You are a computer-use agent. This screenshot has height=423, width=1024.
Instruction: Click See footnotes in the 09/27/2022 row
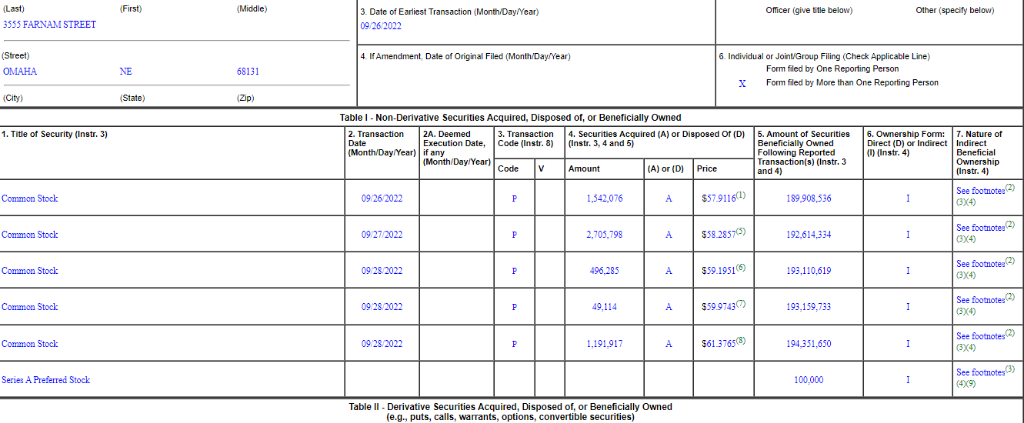click(980, 227)
